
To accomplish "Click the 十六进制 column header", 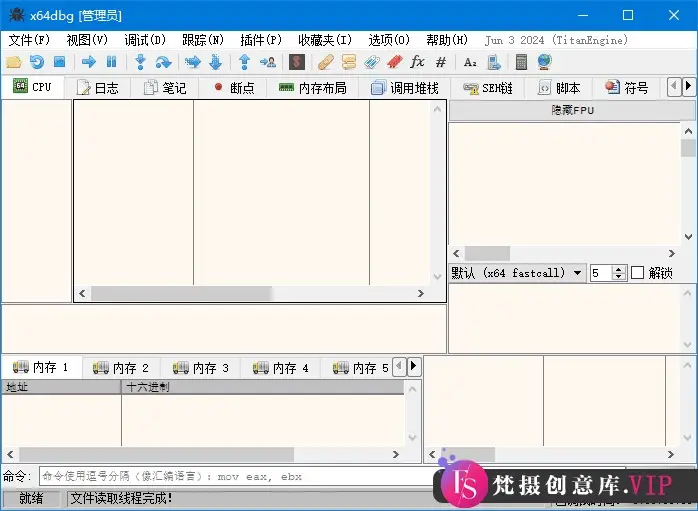I will click(263, 387).
